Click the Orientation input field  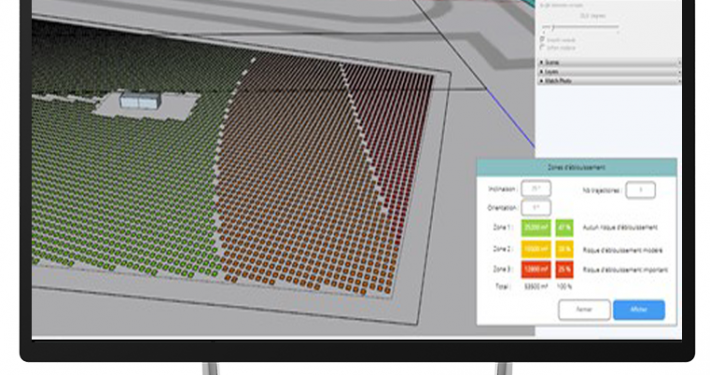point(536,208)
